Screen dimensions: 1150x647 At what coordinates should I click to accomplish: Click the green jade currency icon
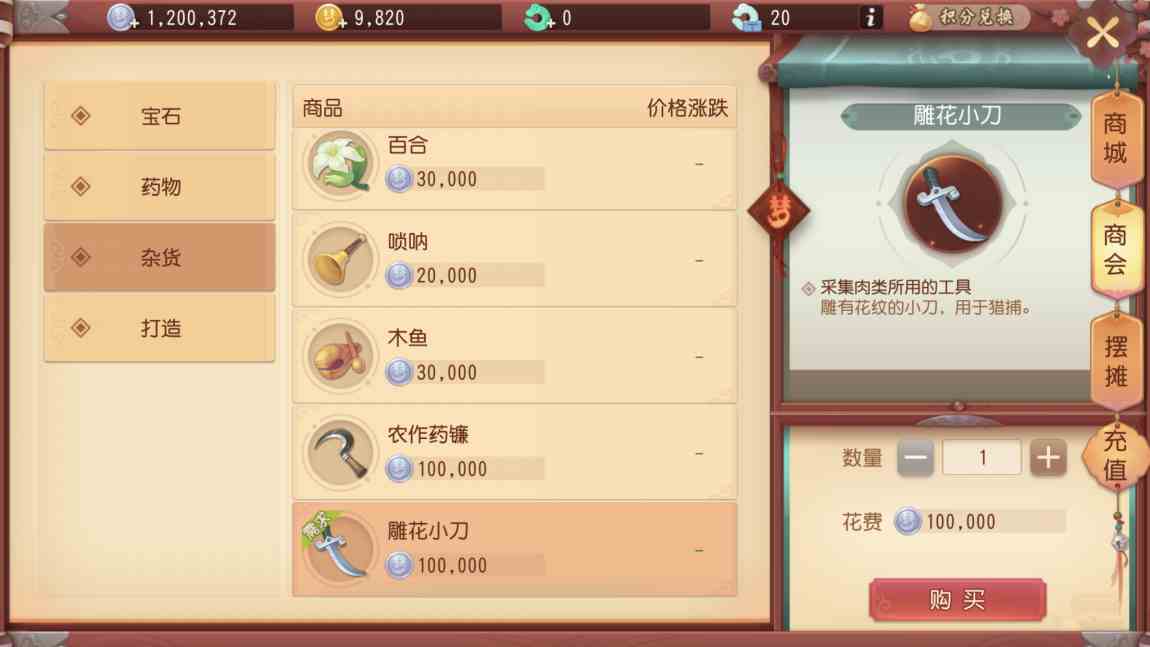[538, 18]
